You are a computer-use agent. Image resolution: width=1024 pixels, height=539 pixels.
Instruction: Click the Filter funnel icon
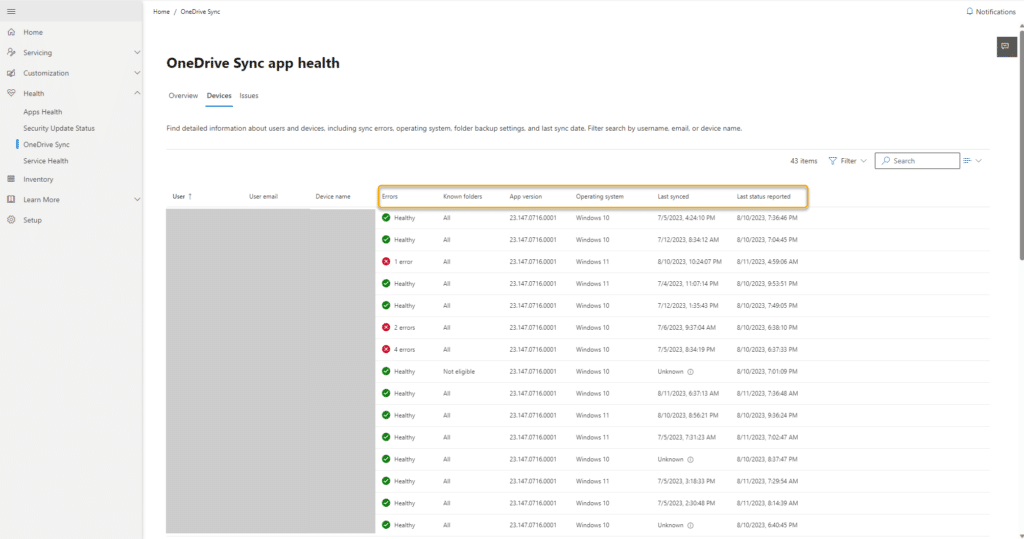(x=832, y=161)
